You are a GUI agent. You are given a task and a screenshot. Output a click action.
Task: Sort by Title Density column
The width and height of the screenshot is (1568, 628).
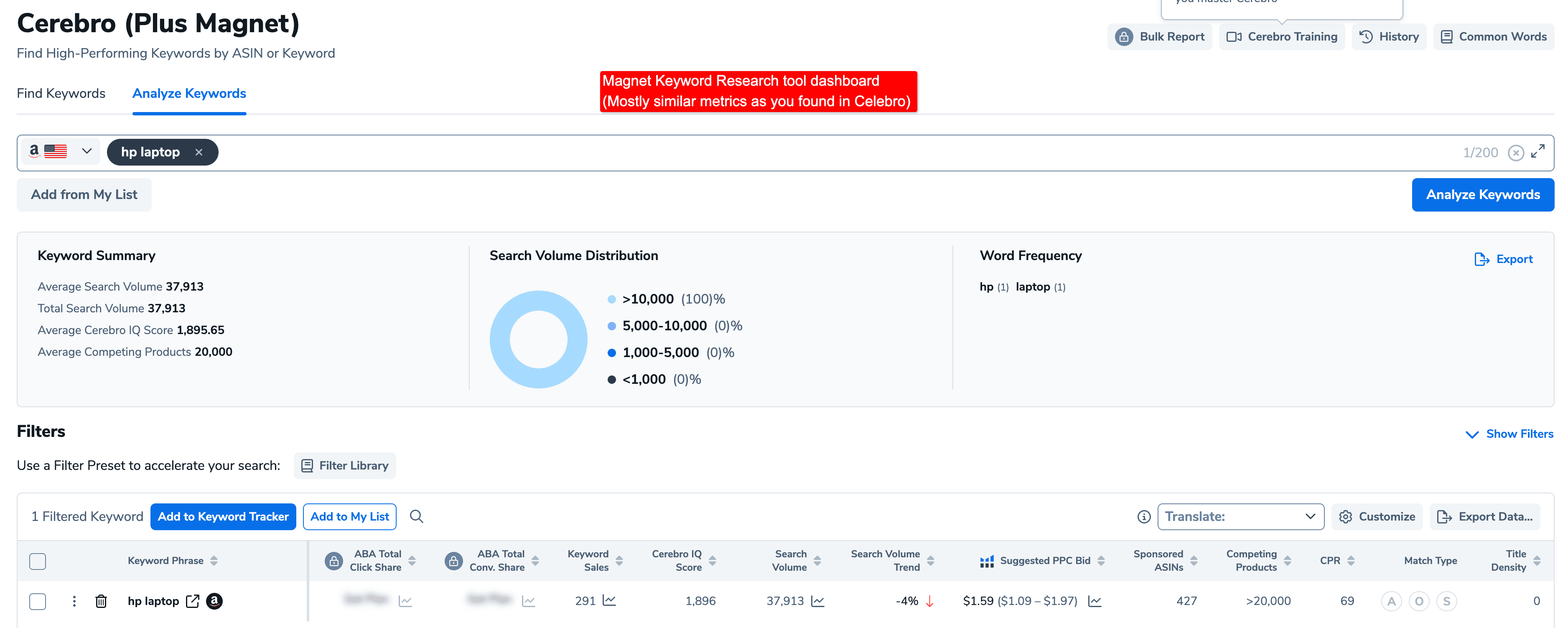(1536, 560)
